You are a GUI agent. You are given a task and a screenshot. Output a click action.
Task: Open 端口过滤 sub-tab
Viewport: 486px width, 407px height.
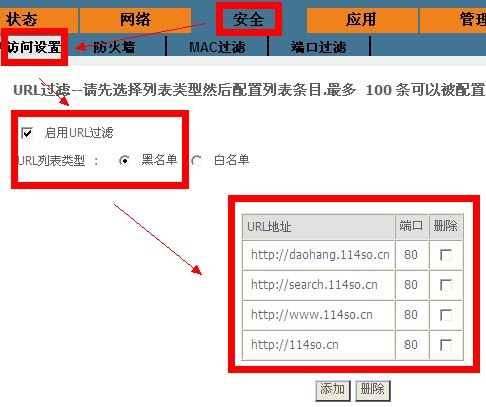click(319, 47)
